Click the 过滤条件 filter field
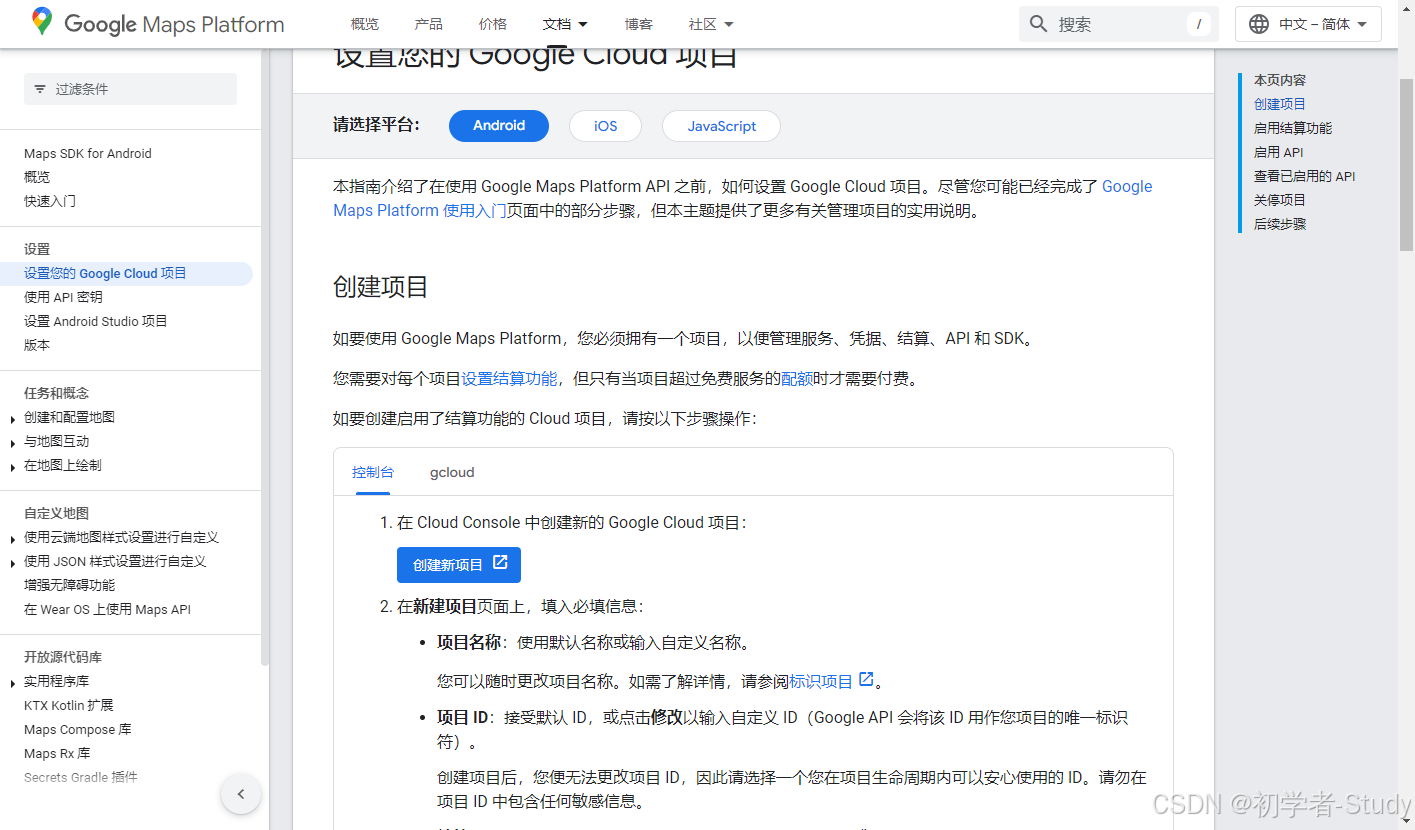 click(x=130, y=89)
